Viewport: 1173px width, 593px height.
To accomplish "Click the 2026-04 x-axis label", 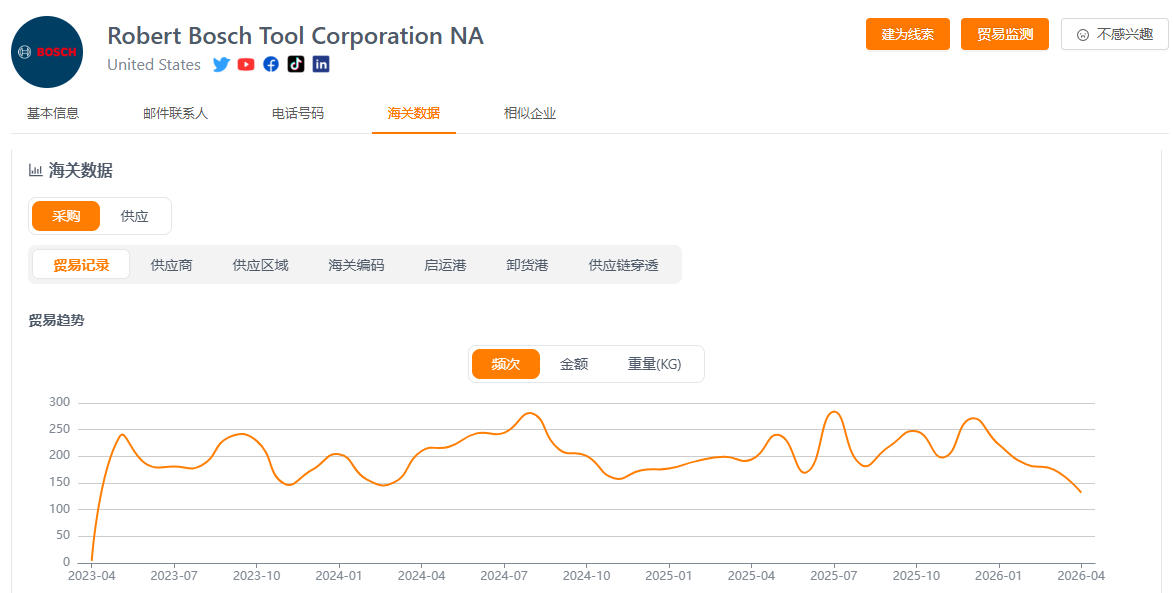I will pos(1081,576).
